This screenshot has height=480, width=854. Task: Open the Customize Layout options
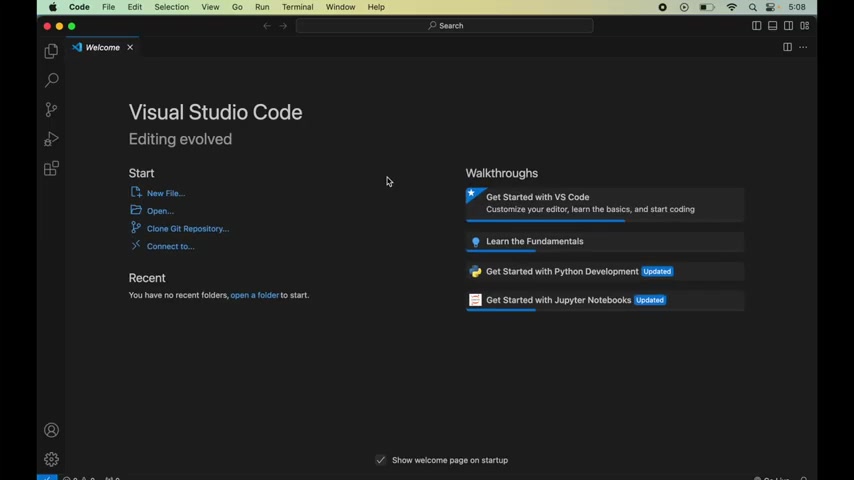[x=805, y=26]
